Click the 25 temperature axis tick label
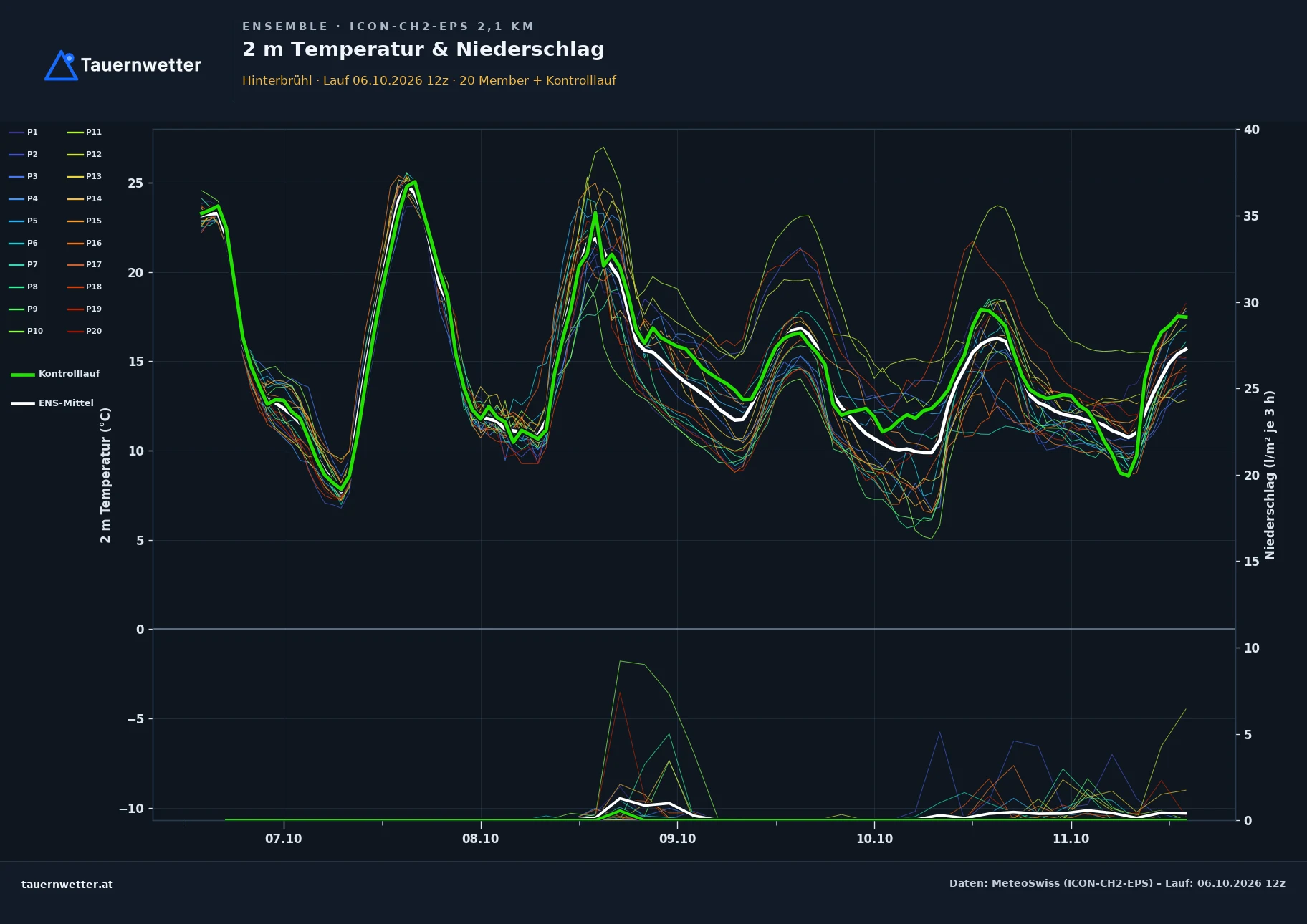The width and height of the screenshot is (1307, 924). tap(135, 183)
